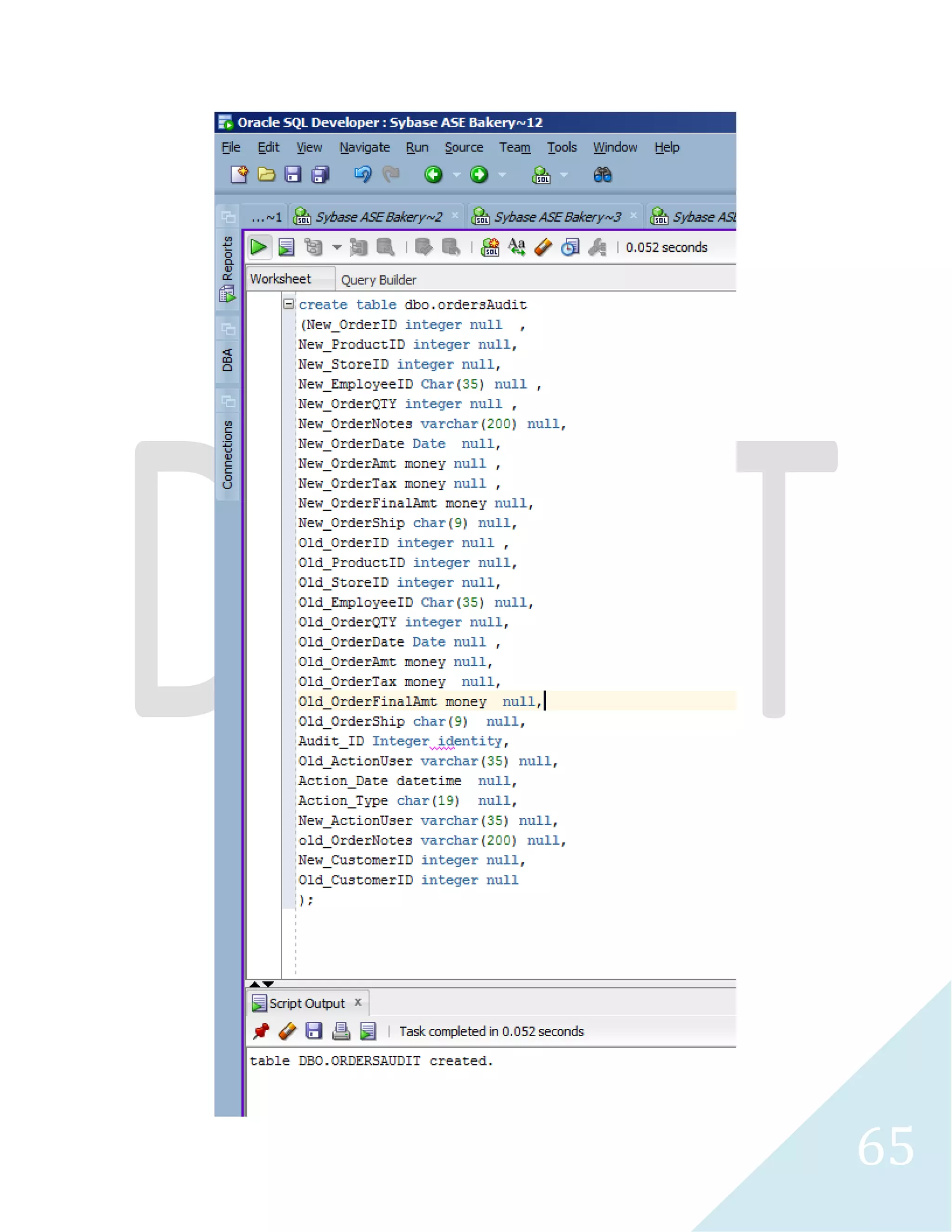
Task: Click the Save All icon in main toolbar
Action: tap(320, 175)
